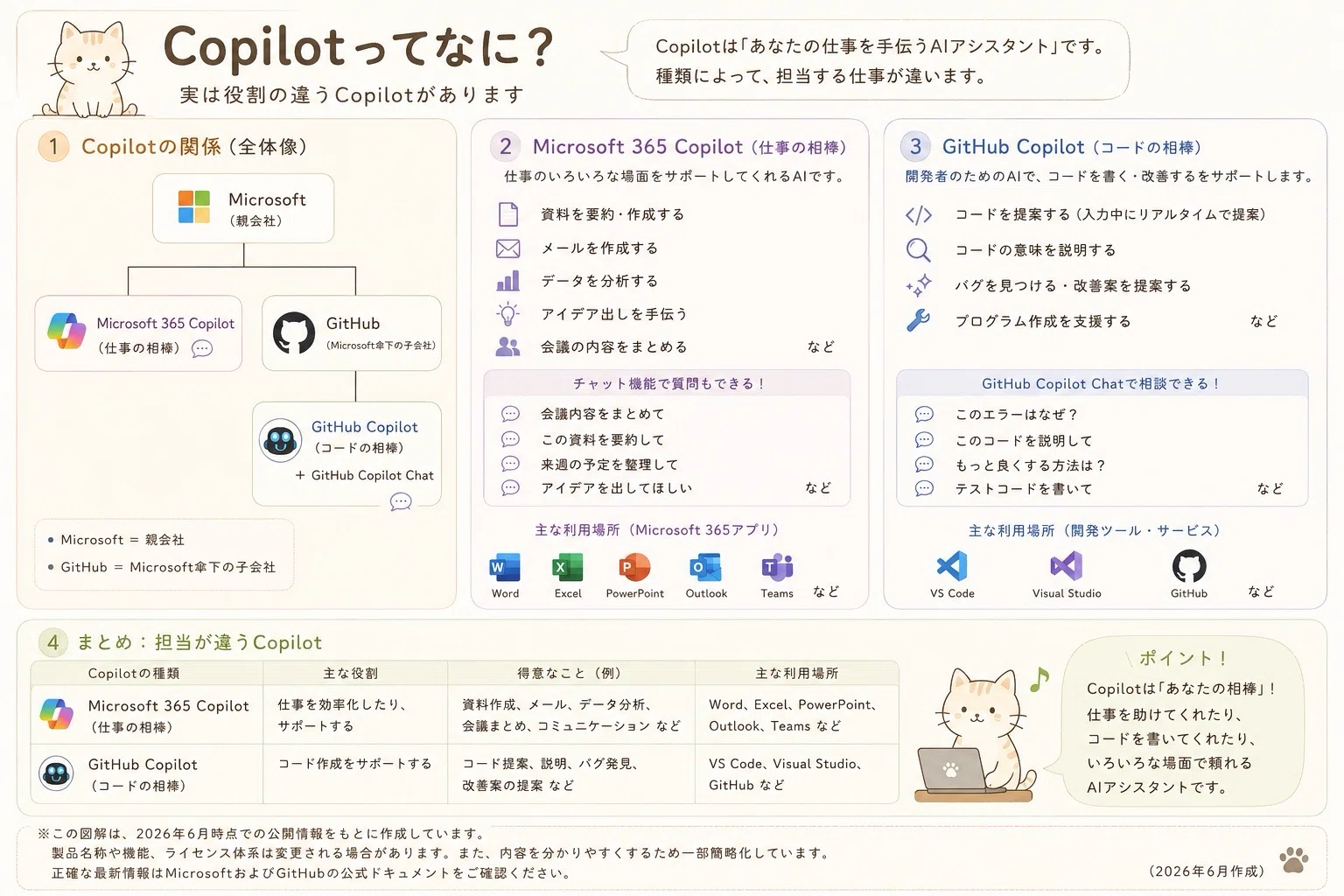The height and width of the screenshot is (896, 1344).
Task: Click the Microsoft four-color logo in the diagram
Action: point(193,207)
